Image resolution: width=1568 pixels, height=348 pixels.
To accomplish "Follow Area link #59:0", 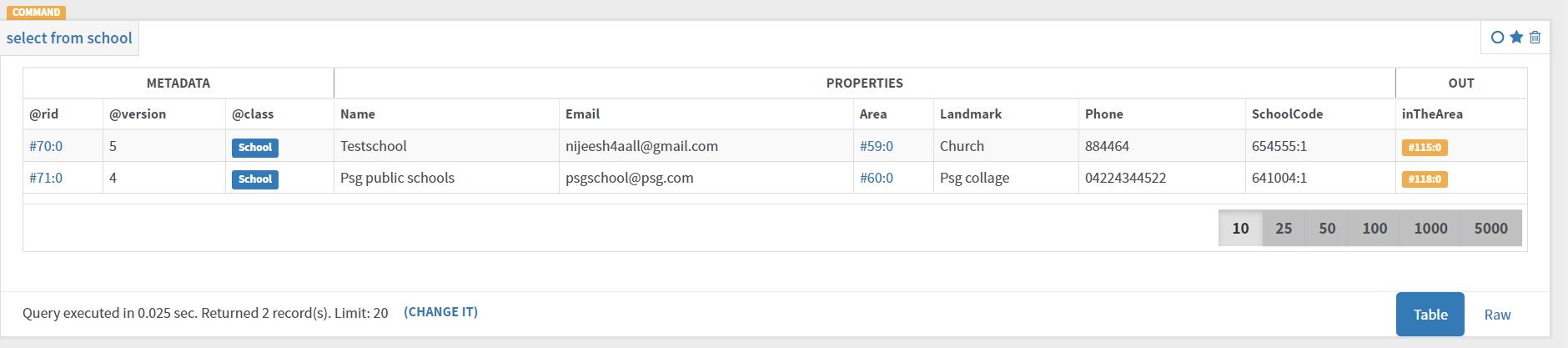I will (x=877, y=146).
